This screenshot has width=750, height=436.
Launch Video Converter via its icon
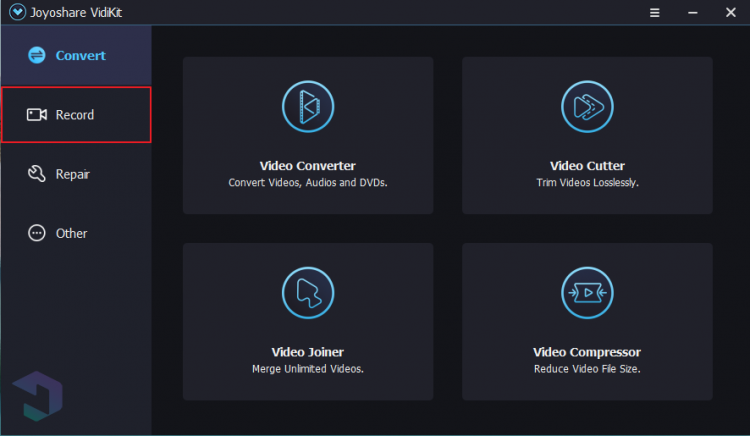(308, 107)
